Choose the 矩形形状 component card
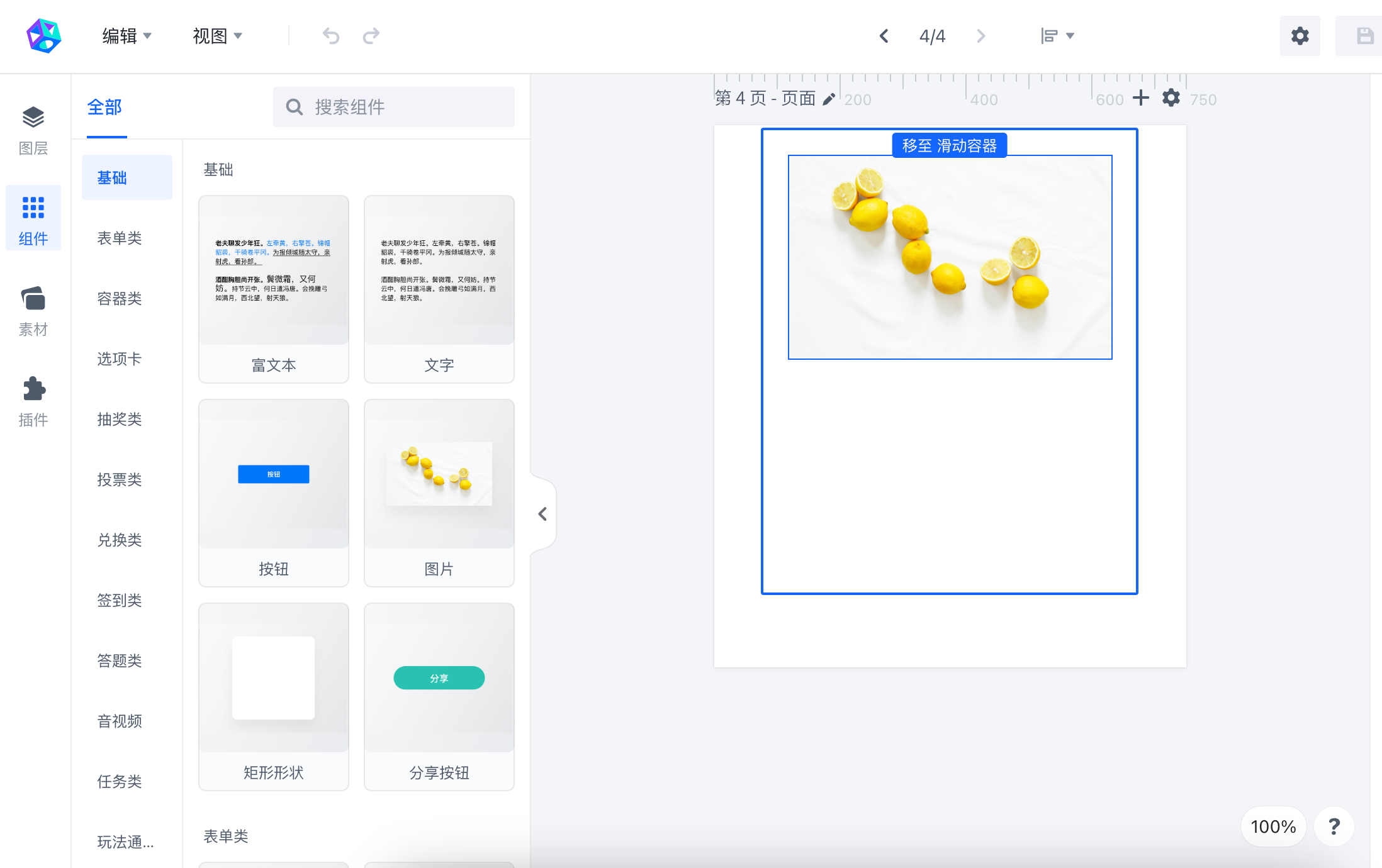This screenshot has width=1382, height=868. coord(274,697)
